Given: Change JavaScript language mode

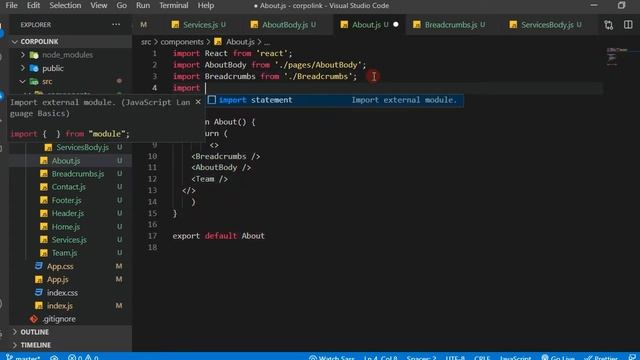Looking at the screenshot, I should click(x=516, y=357).
